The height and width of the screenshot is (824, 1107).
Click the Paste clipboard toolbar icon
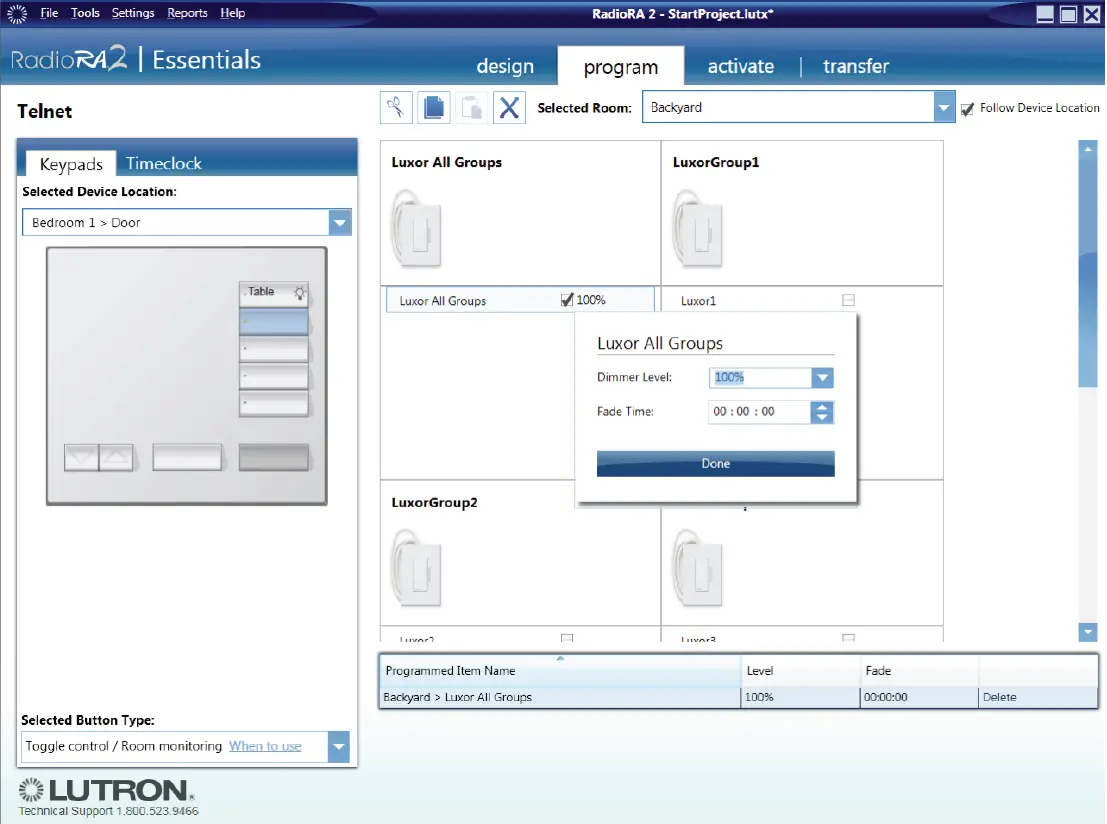point(471,108)
